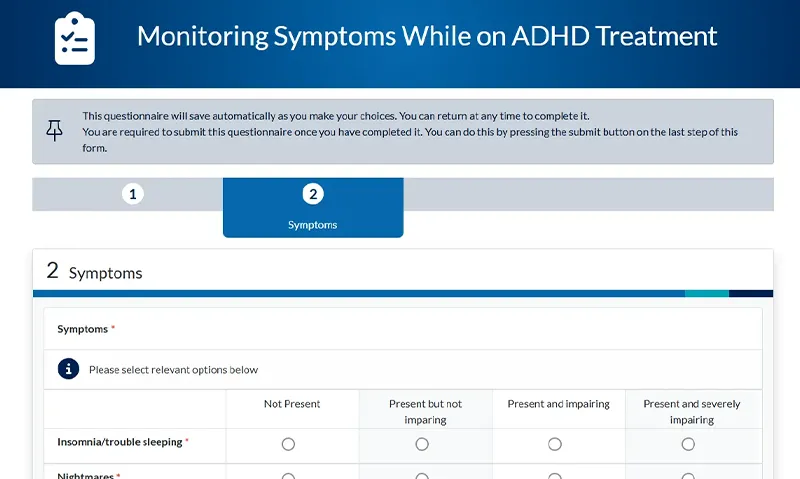Click the info icon beside select options
800x479 pixels.
(68, 369)
